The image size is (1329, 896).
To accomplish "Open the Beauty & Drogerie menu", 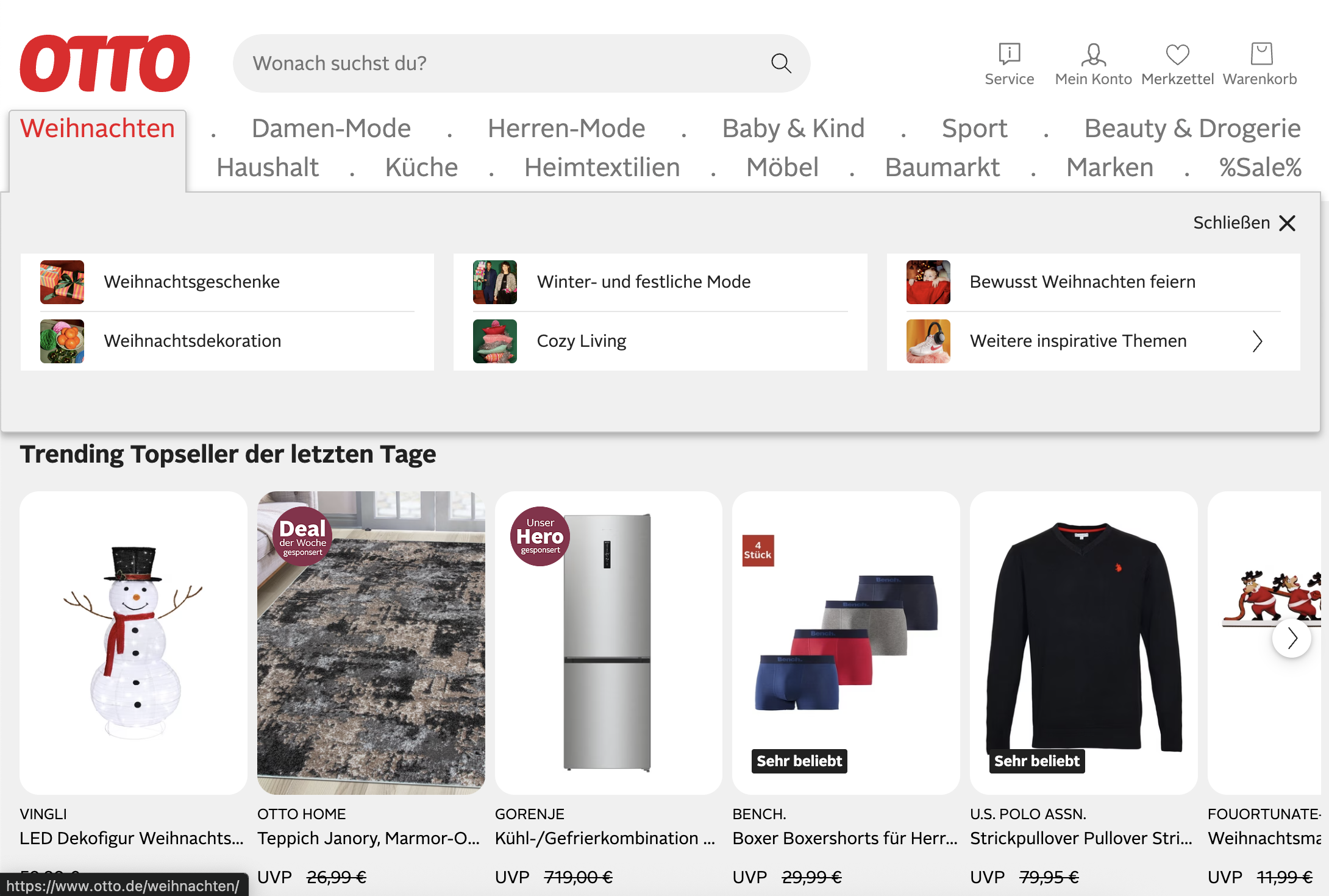I will 1192,129.
